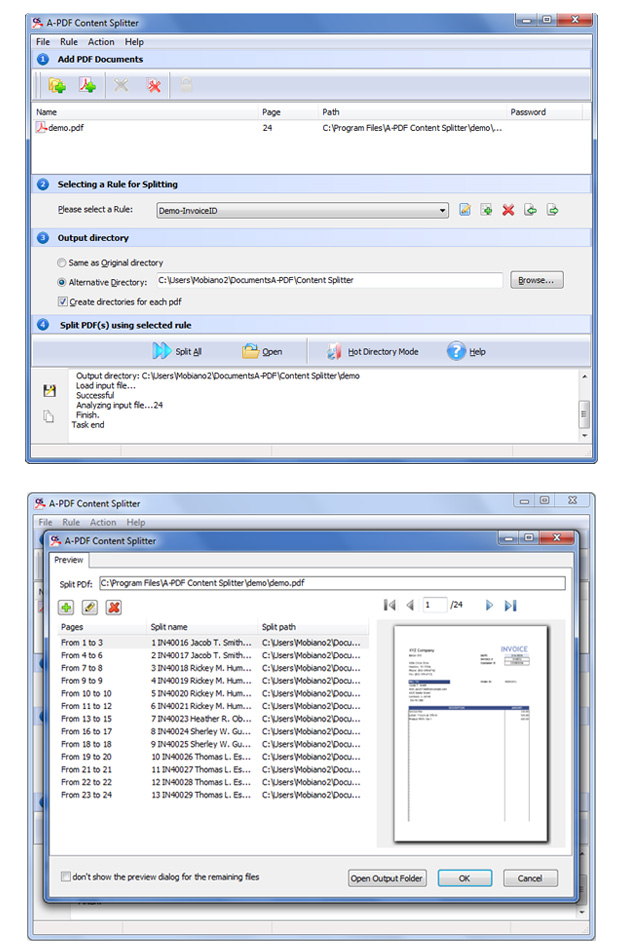Select Same as Original directory radio
This screenshot has height=950, width=620.
[62, 263]
